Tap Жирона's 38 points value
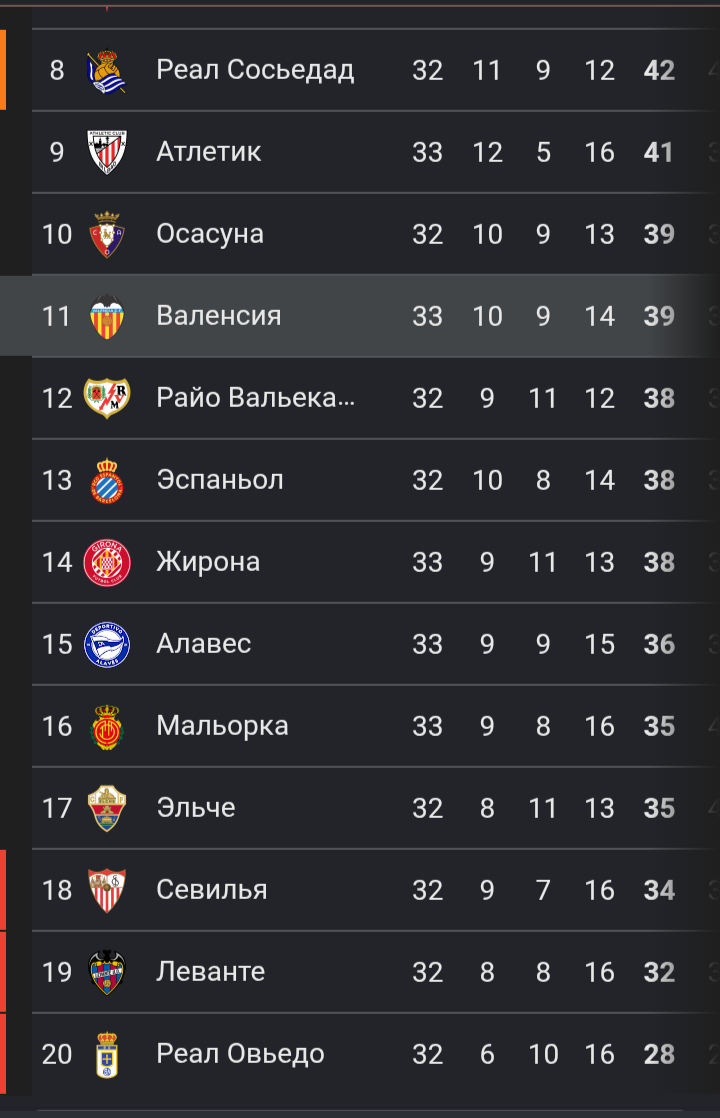Viewport: 720px width, 1118px height. click(659, 562)
